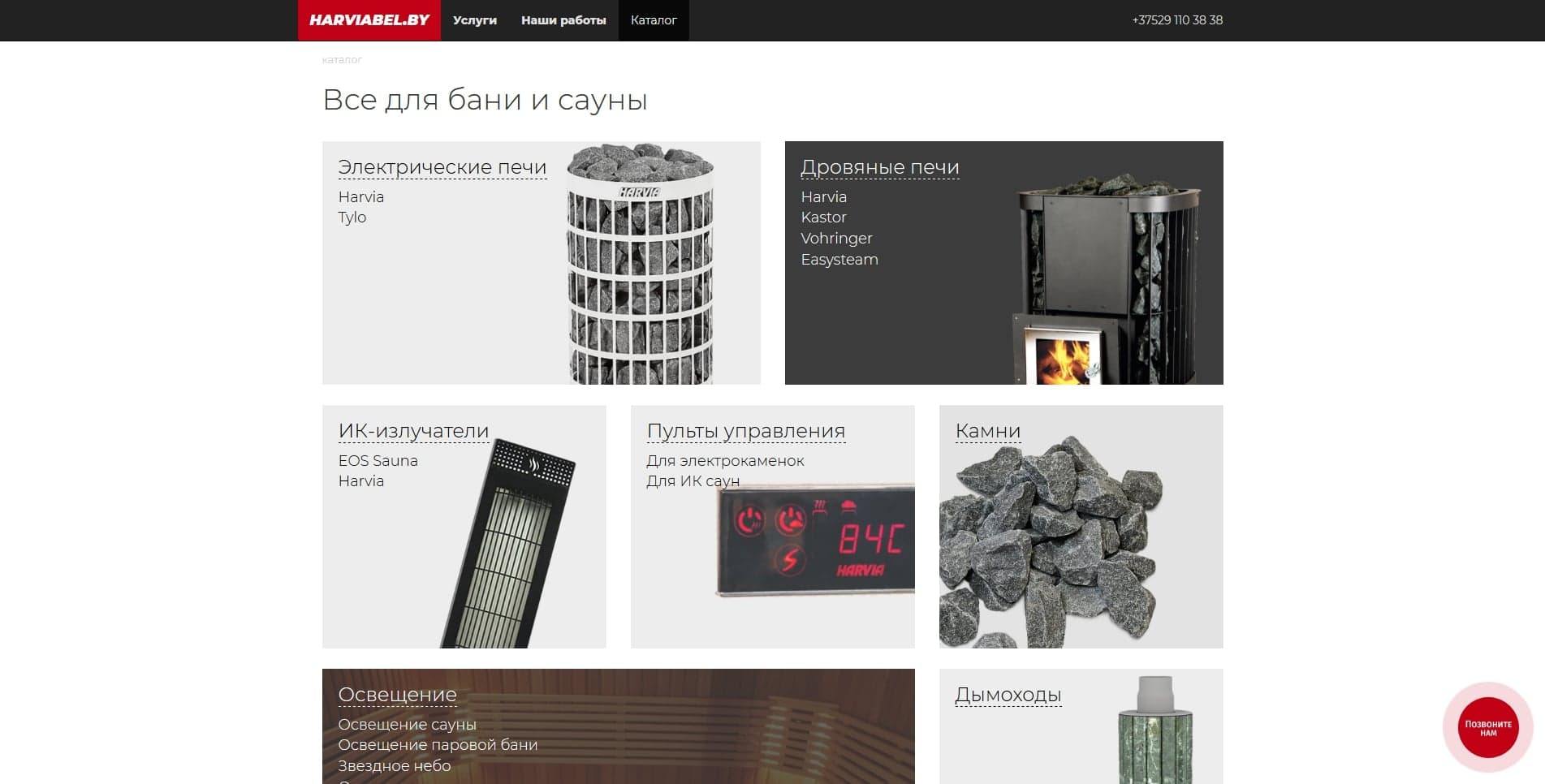Open the Услуги menu item
Image resolution: width=1545 pixels, height=784 pixels.
[x=475, y=20]
